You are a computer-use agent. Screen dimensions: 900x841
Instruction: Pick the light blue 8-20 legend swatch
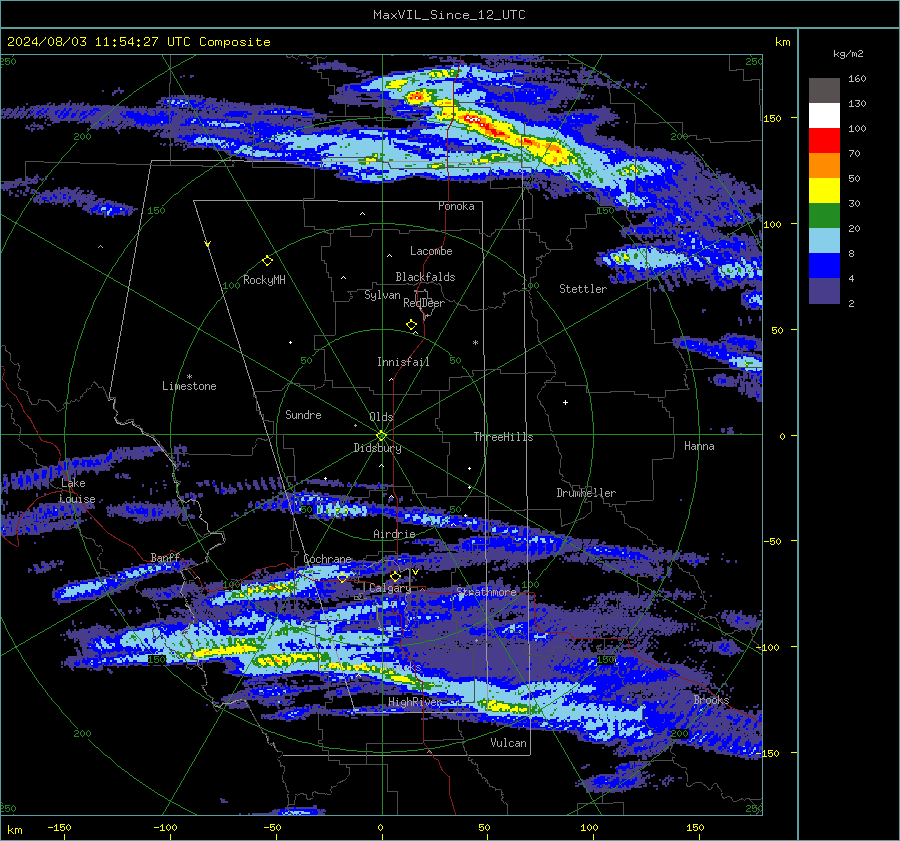click(824, 241)
